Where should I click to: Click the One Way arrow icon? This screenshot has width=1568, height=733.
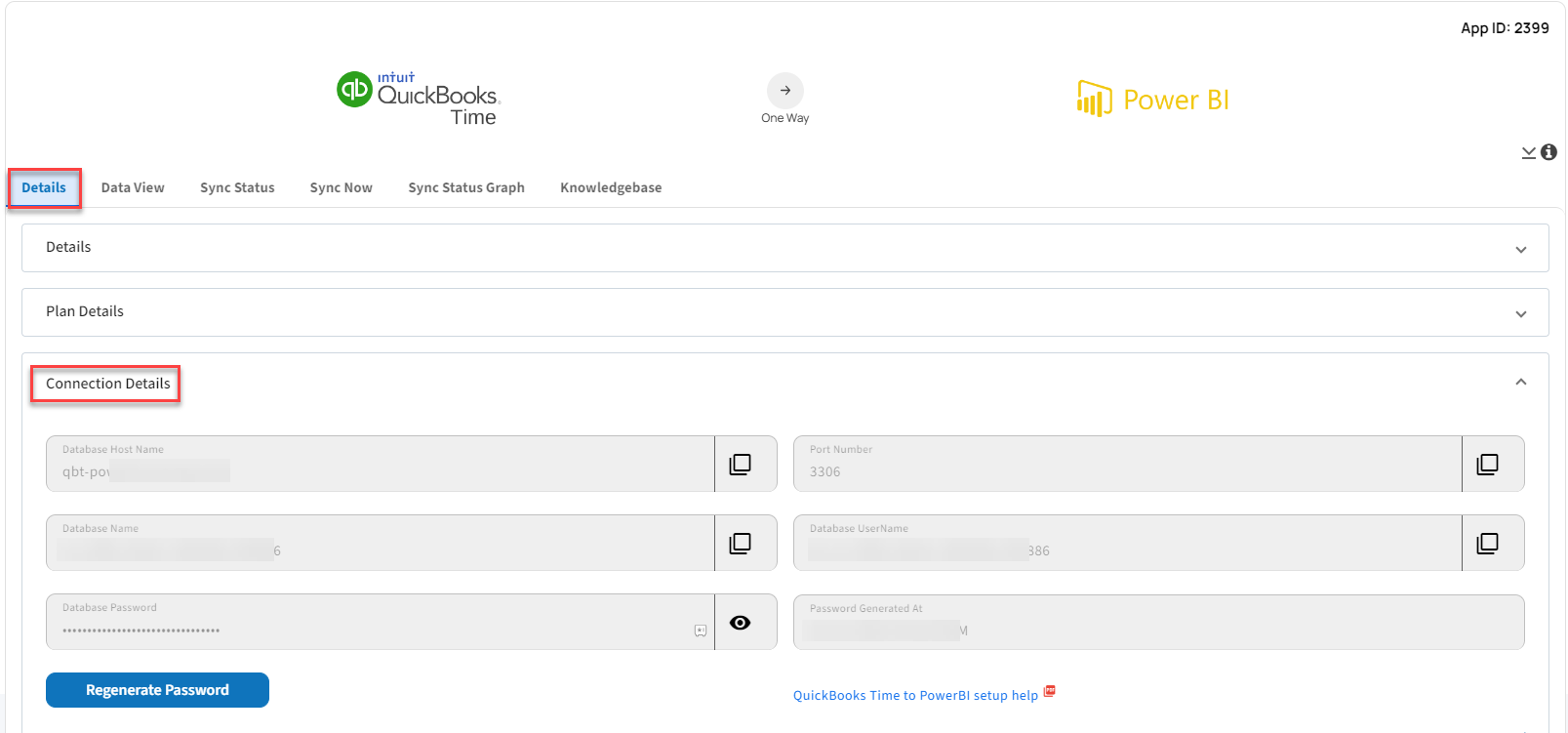click(x=785, y=91)
